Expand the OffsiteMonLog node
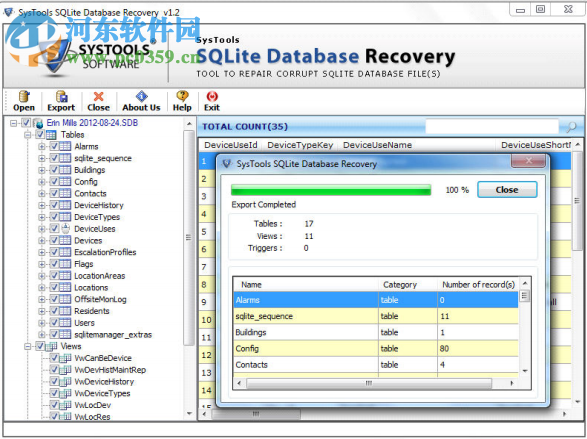 pyautogui.click(x=42, y=299)
